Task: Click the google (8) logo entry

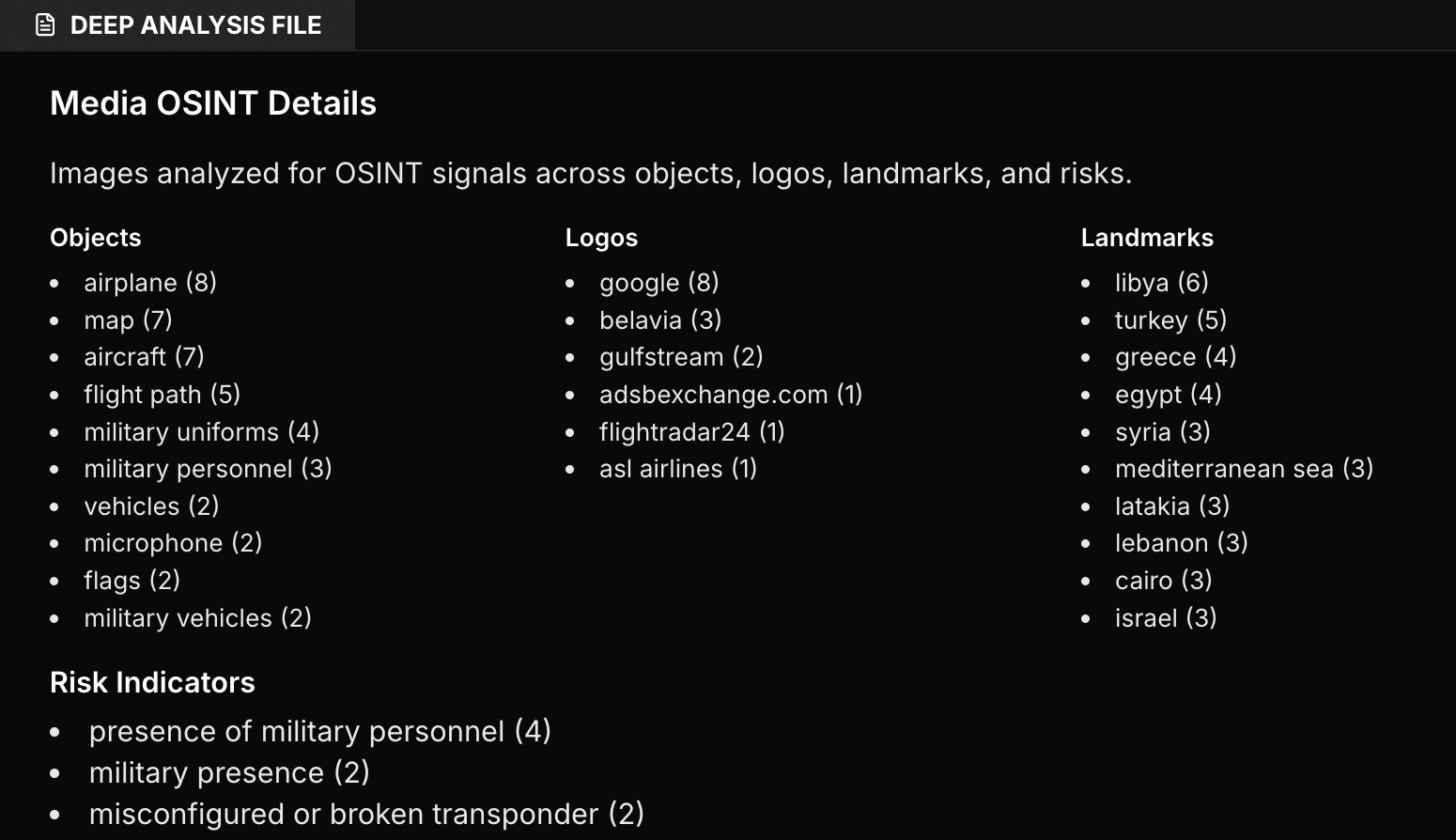Action: pyautogui.click(x=659, y=283)
